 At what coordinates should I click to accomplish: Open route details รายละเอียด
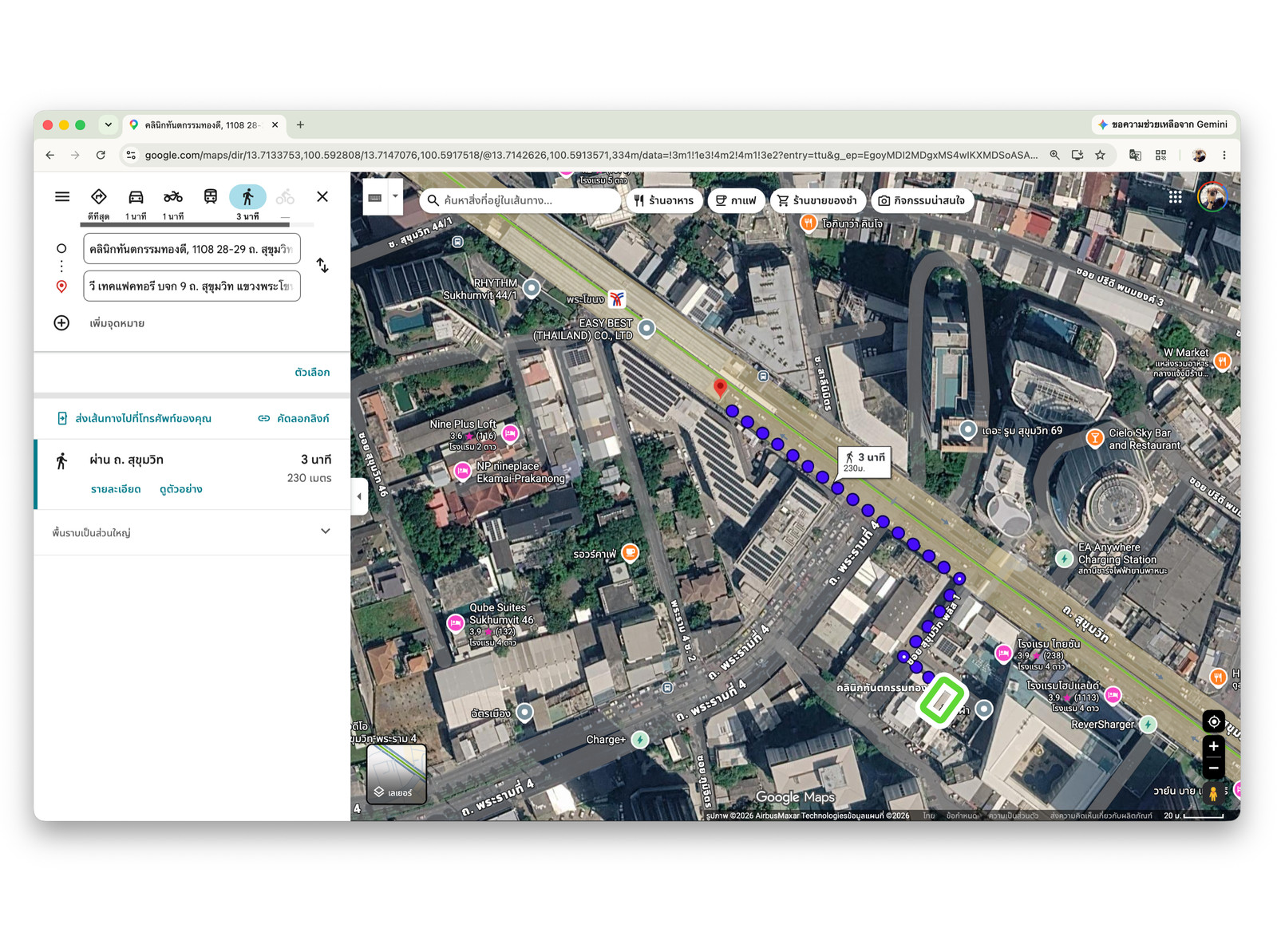(116, 489)
